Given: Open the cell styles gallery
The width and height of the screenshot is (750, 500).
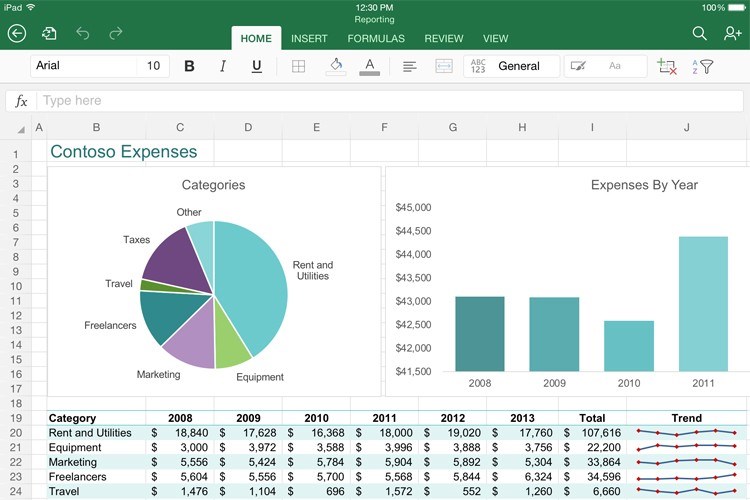Looking at the screenshot, I should tap(606, 66).
